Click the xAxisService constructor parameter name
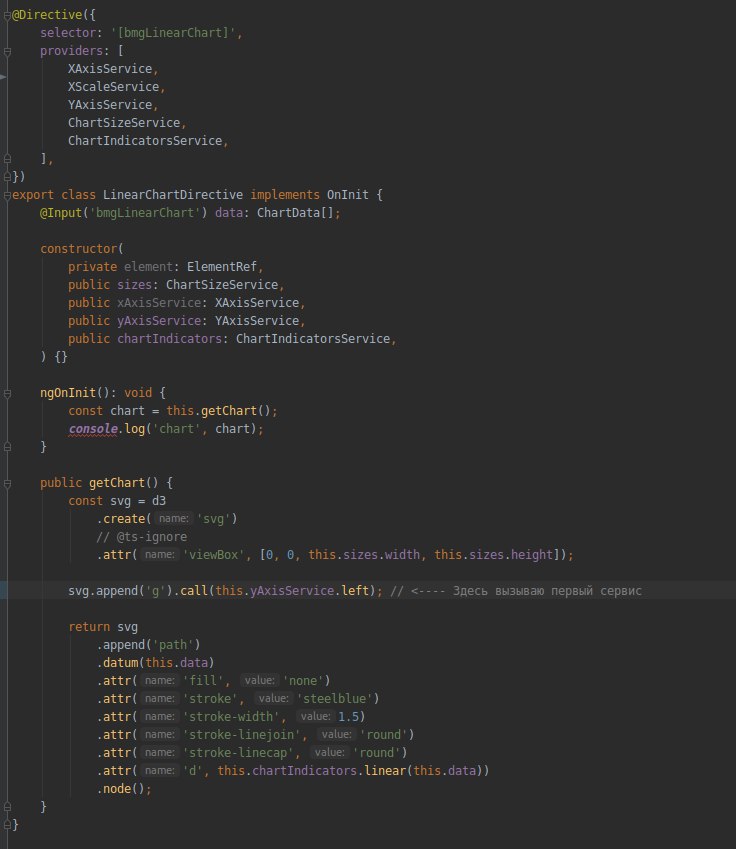This screenshot has width=736, height=849. pyautogui.click(x=159, y=303)
